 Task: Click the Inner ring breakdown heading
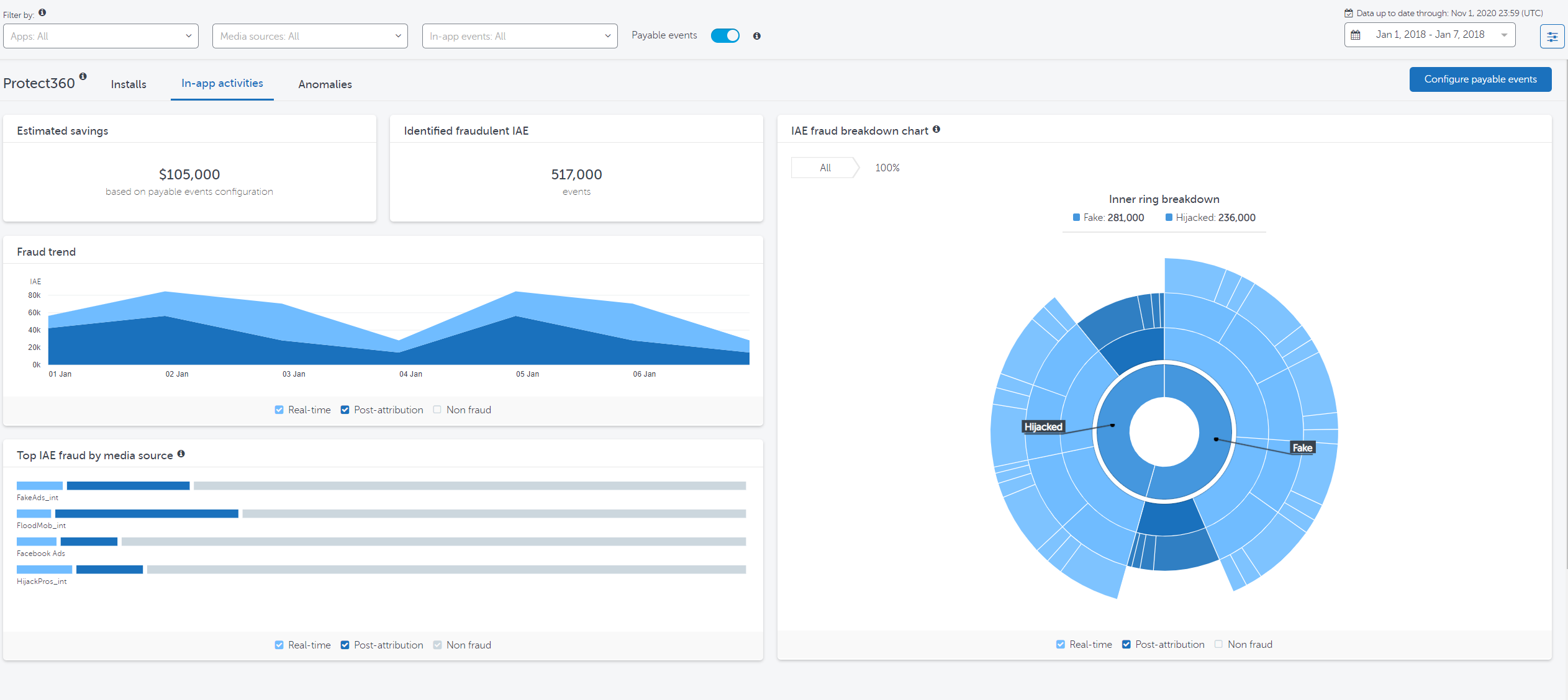(x=1164, y=199)
